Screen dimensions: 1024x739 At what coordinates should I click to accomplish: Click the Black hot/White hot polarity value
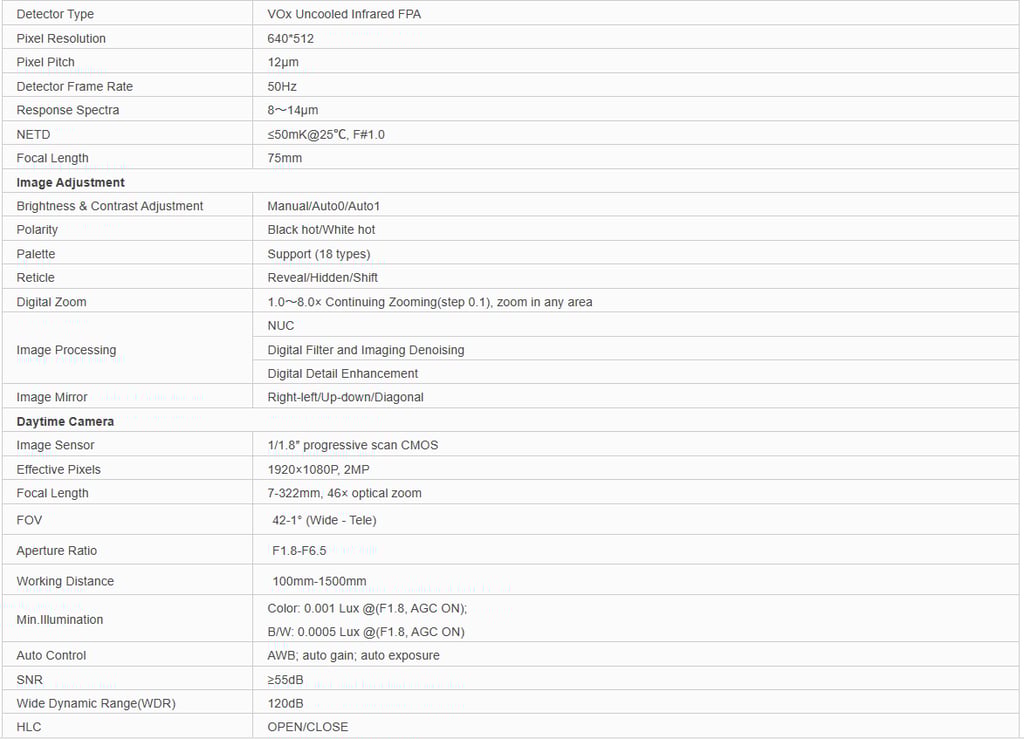coord(321,229)
